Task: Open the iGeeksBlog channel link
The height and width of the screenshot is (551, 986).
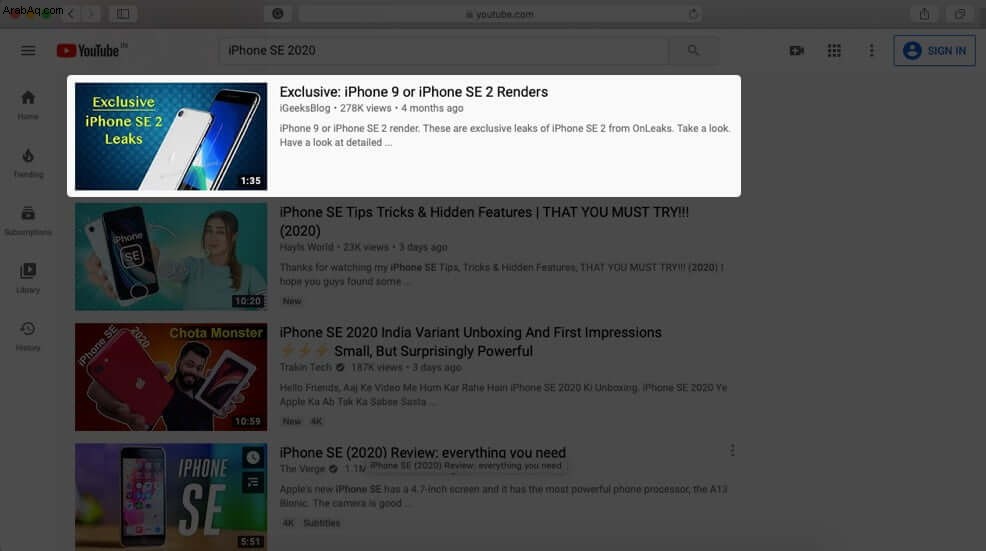Action: tap(305, 108)
